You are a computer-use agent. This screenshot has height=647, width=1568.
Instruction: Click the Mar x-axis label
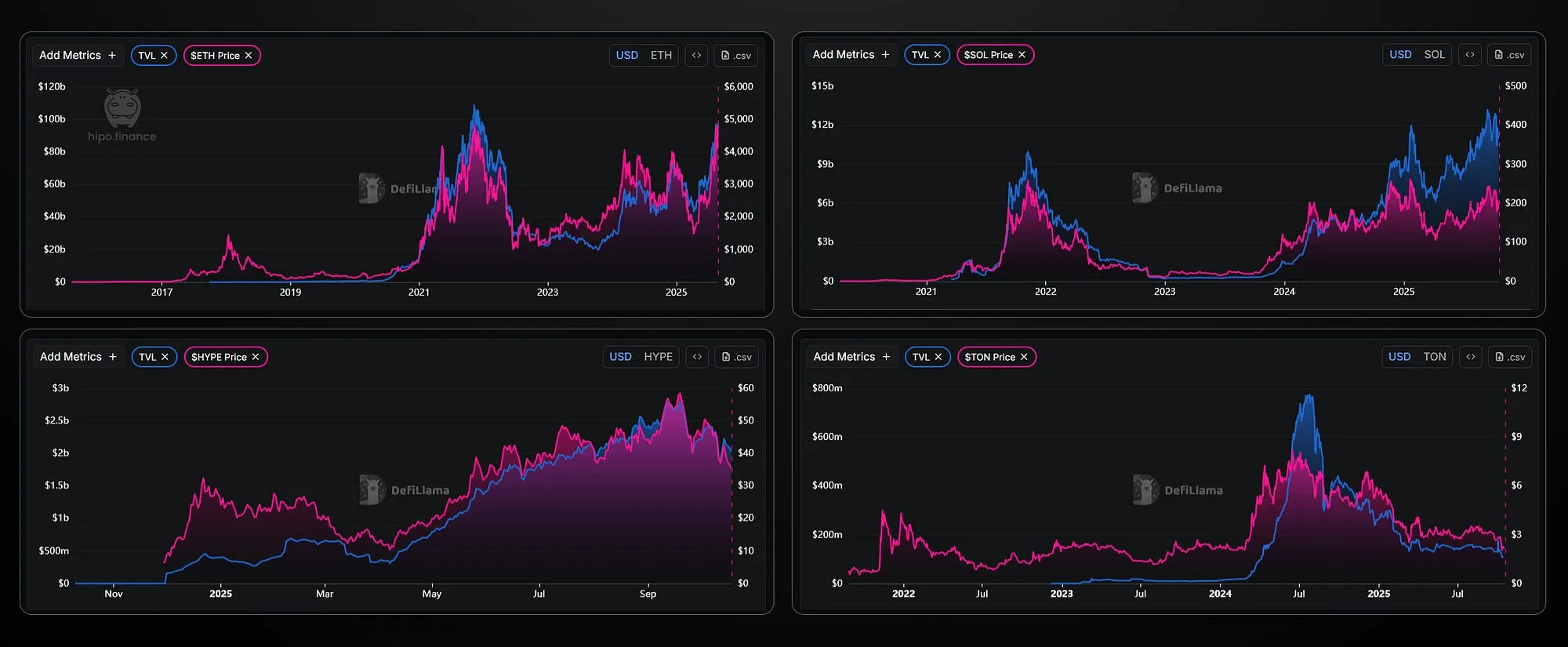pos(325,594)
